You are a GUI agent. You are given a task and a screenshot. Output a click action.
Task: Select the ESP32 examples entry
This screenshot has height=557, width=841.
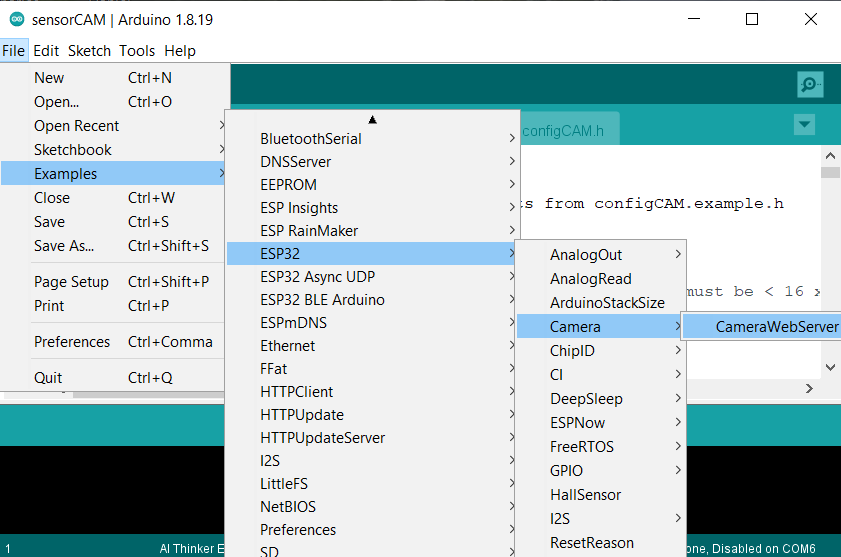(x=371, y=254)
